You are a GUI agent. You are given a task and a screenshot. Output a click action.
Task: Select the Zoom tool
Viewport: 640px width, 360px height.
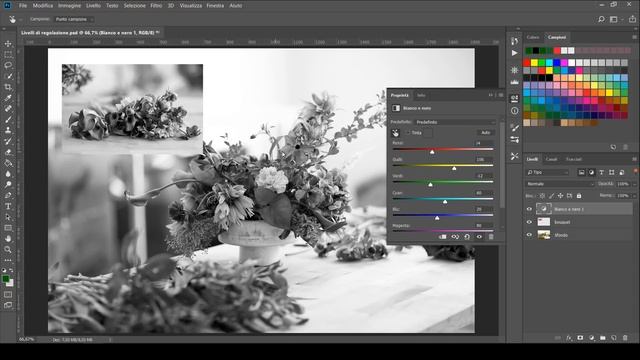8,249
